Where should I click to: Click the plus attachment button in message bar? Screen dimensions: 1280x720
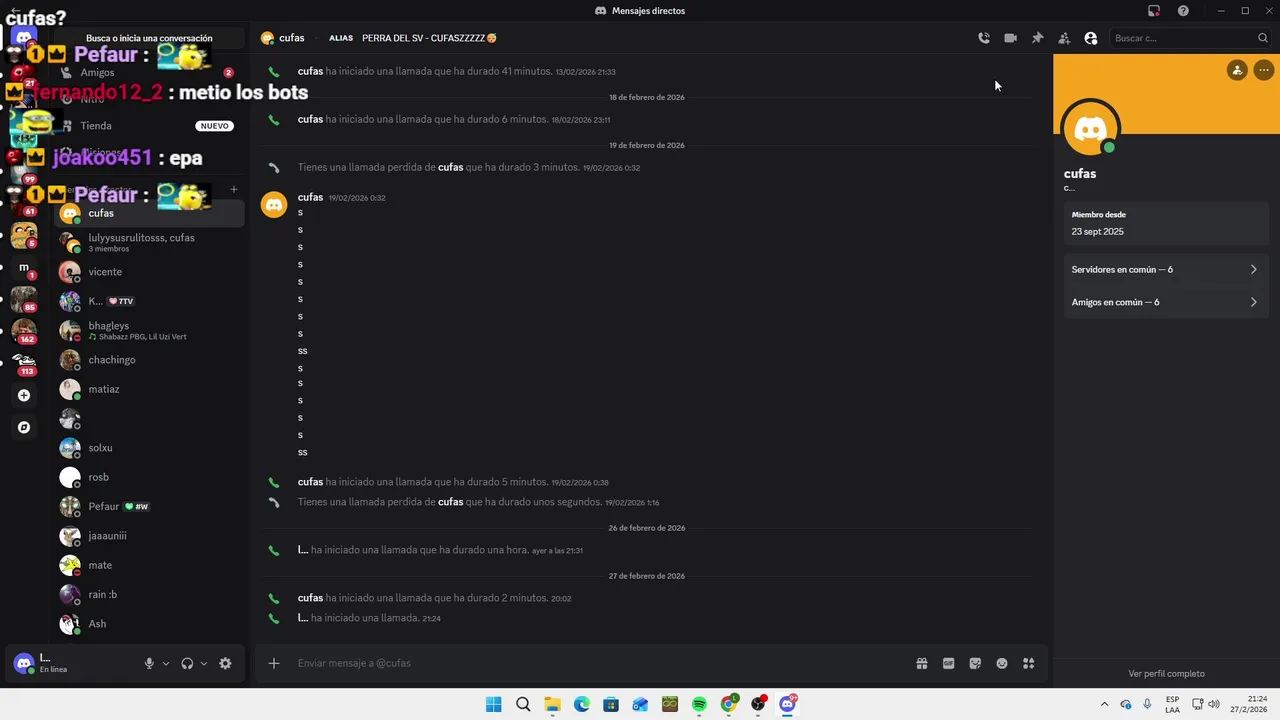click(274, 663)
